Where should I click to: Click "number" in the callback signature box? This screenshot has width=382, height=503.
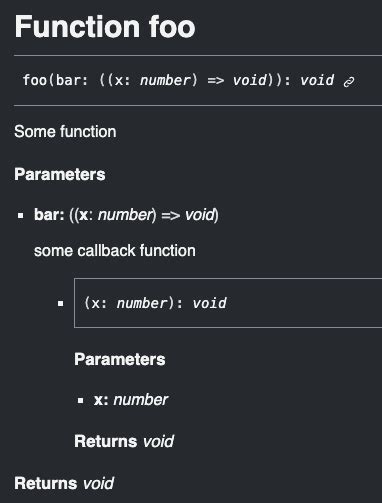pos(142,303)
